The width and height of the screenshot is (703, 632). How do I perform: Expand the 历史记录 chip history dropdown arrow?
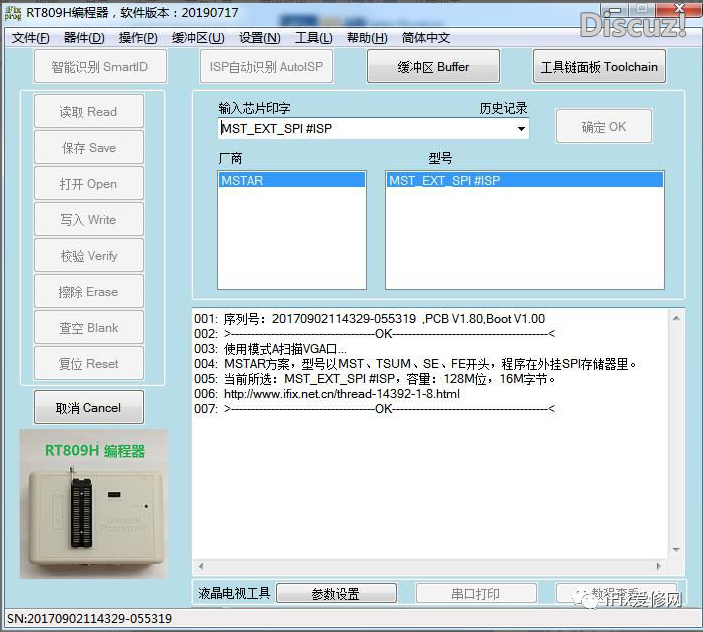tap(521, 129)
